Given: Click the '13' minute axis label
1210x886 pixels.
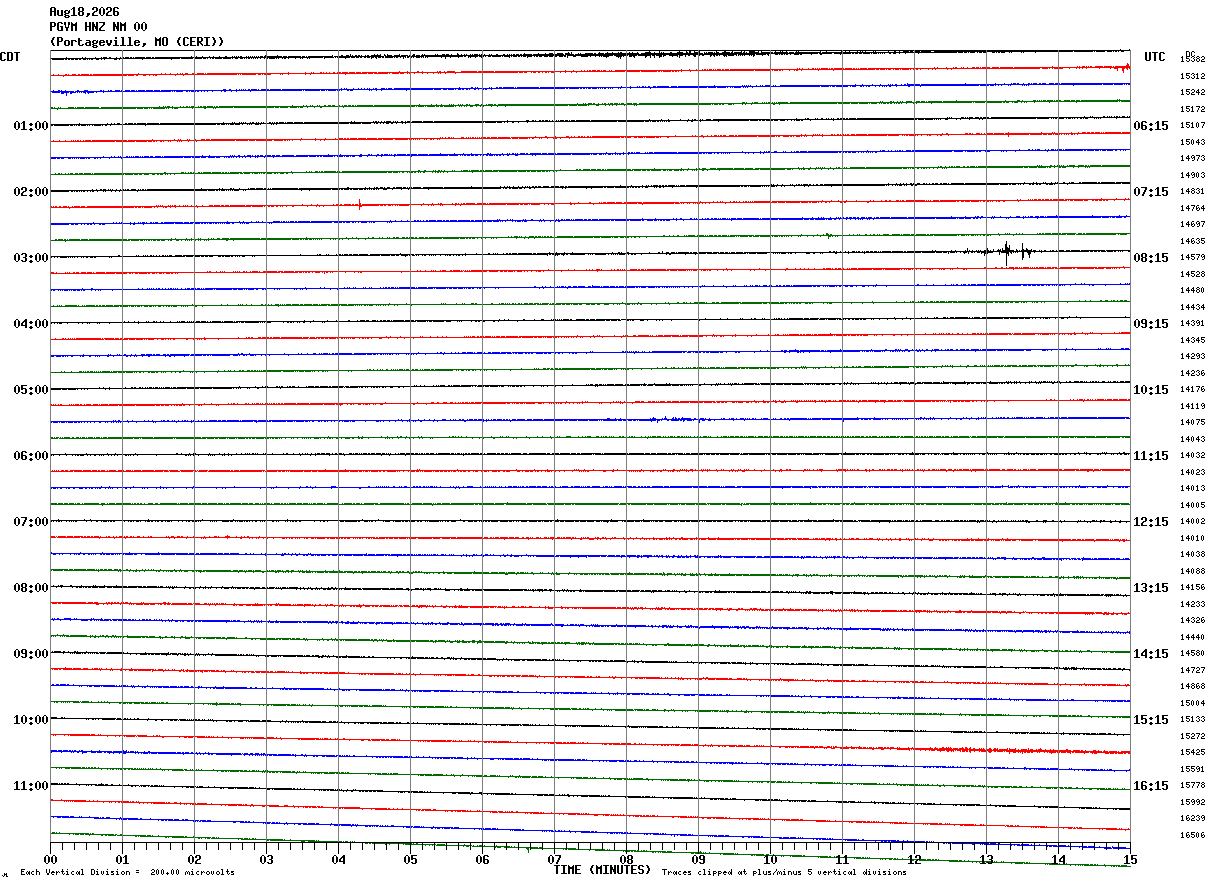Looking at the screenshot, I should [x=986, y=860].
